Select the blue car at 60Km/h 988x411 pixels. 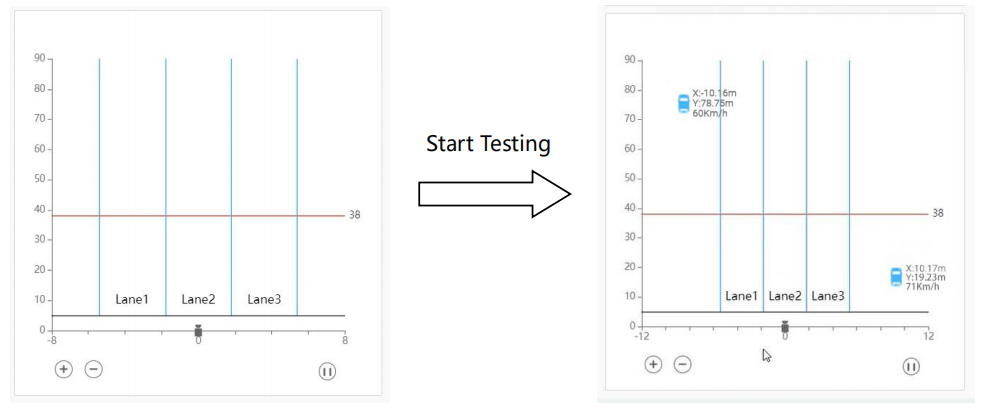[x=684, y=103]
